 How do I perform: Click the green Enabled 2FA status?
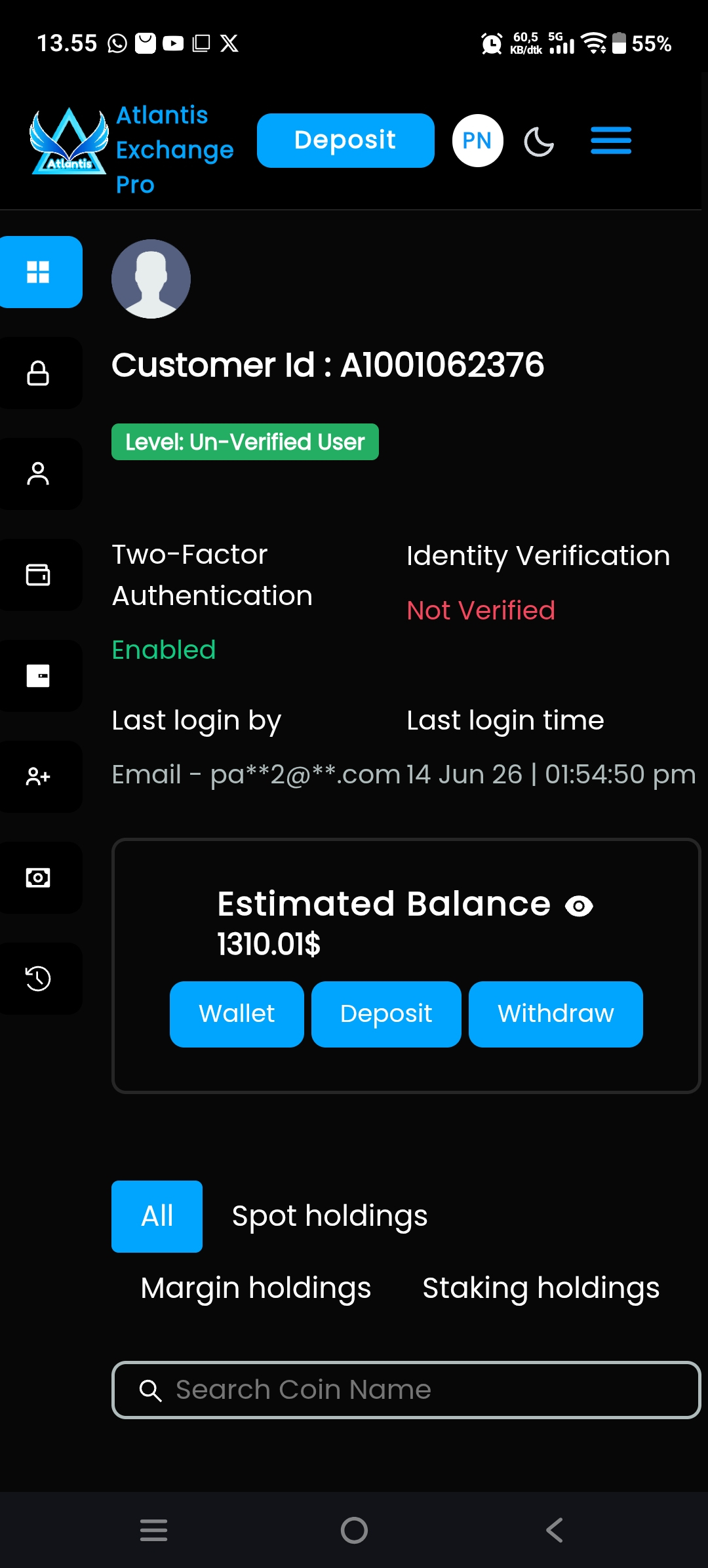[164, 650]
